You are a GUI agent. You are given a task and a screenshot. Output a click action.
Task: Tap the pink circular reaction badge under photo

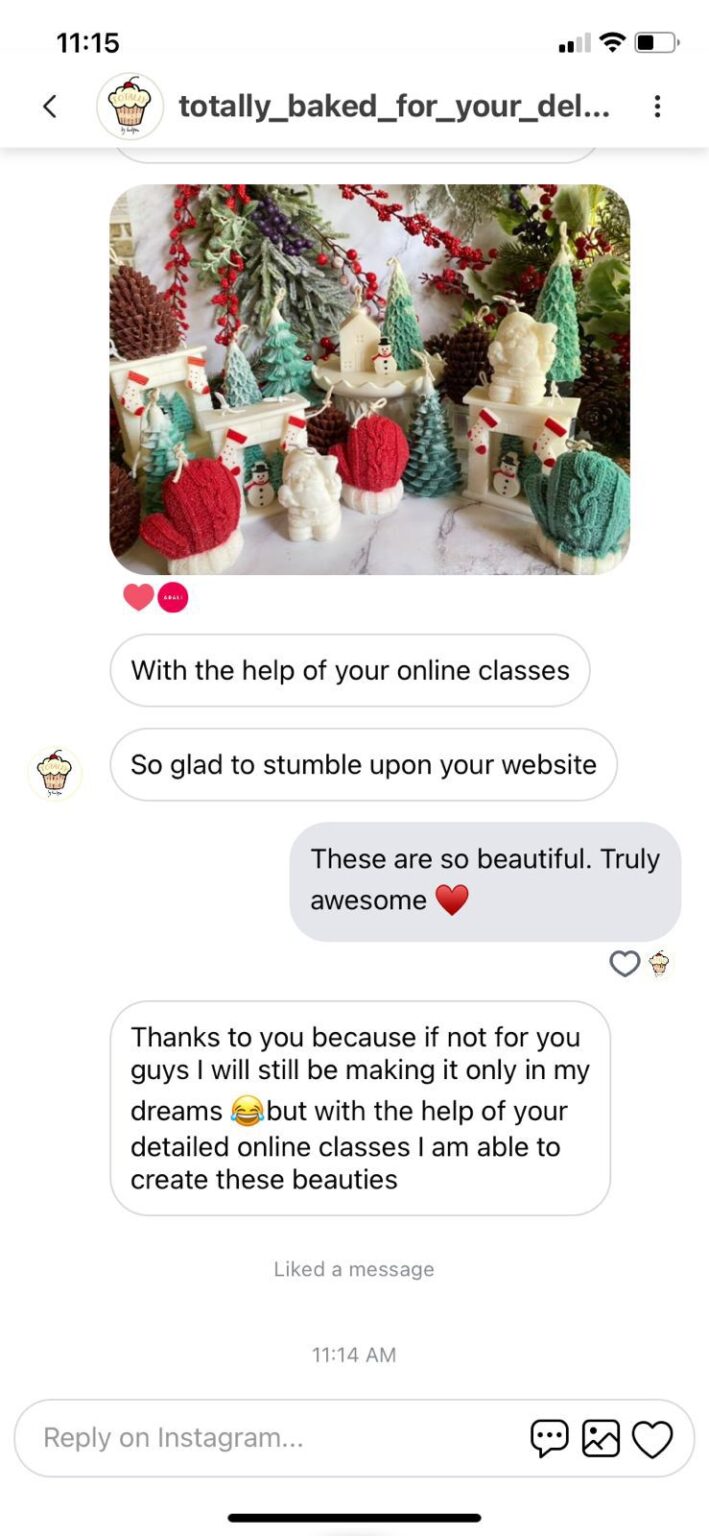[173, 598]
